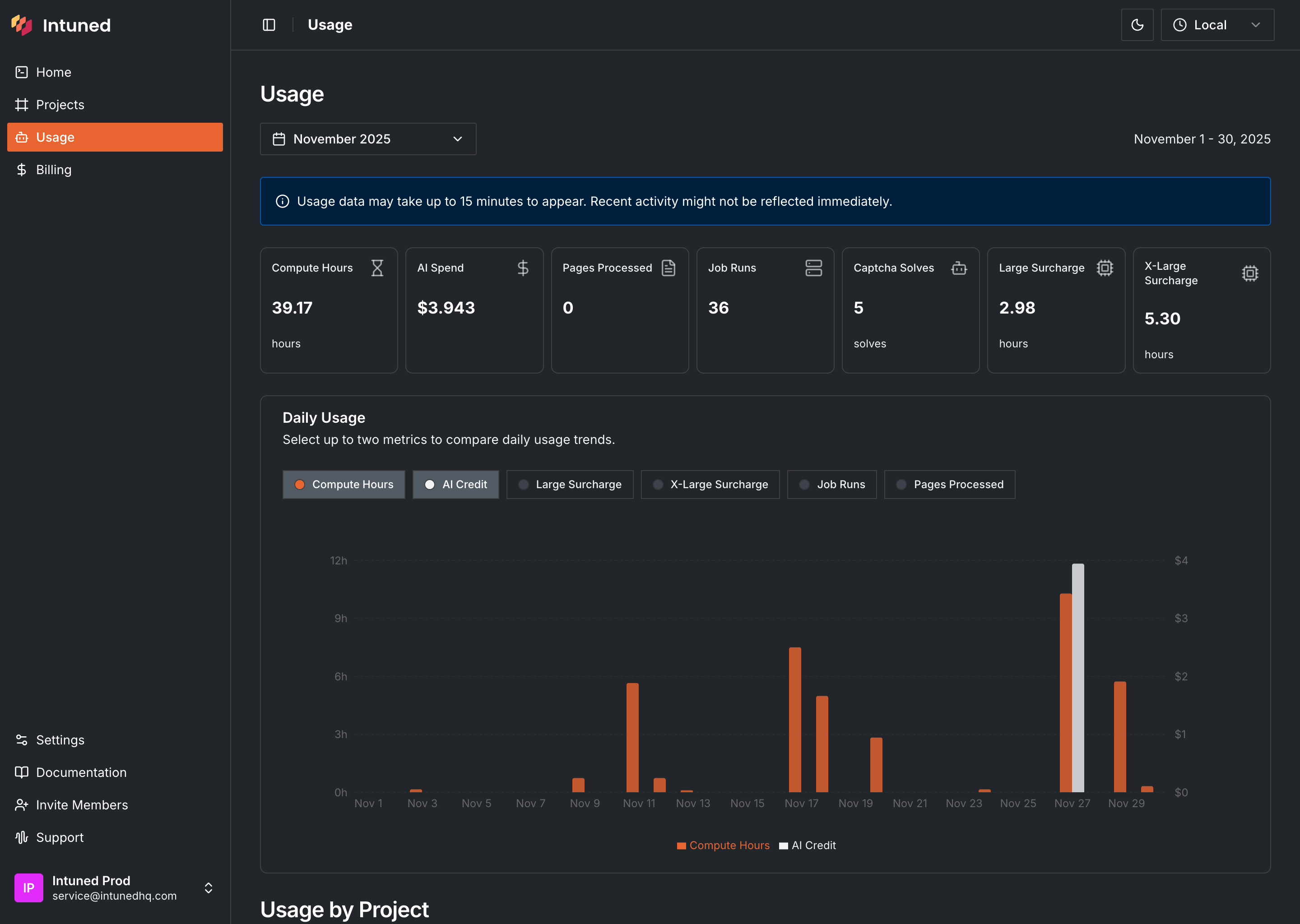Toggle dark mode with the moon icon

[1137, 24]
